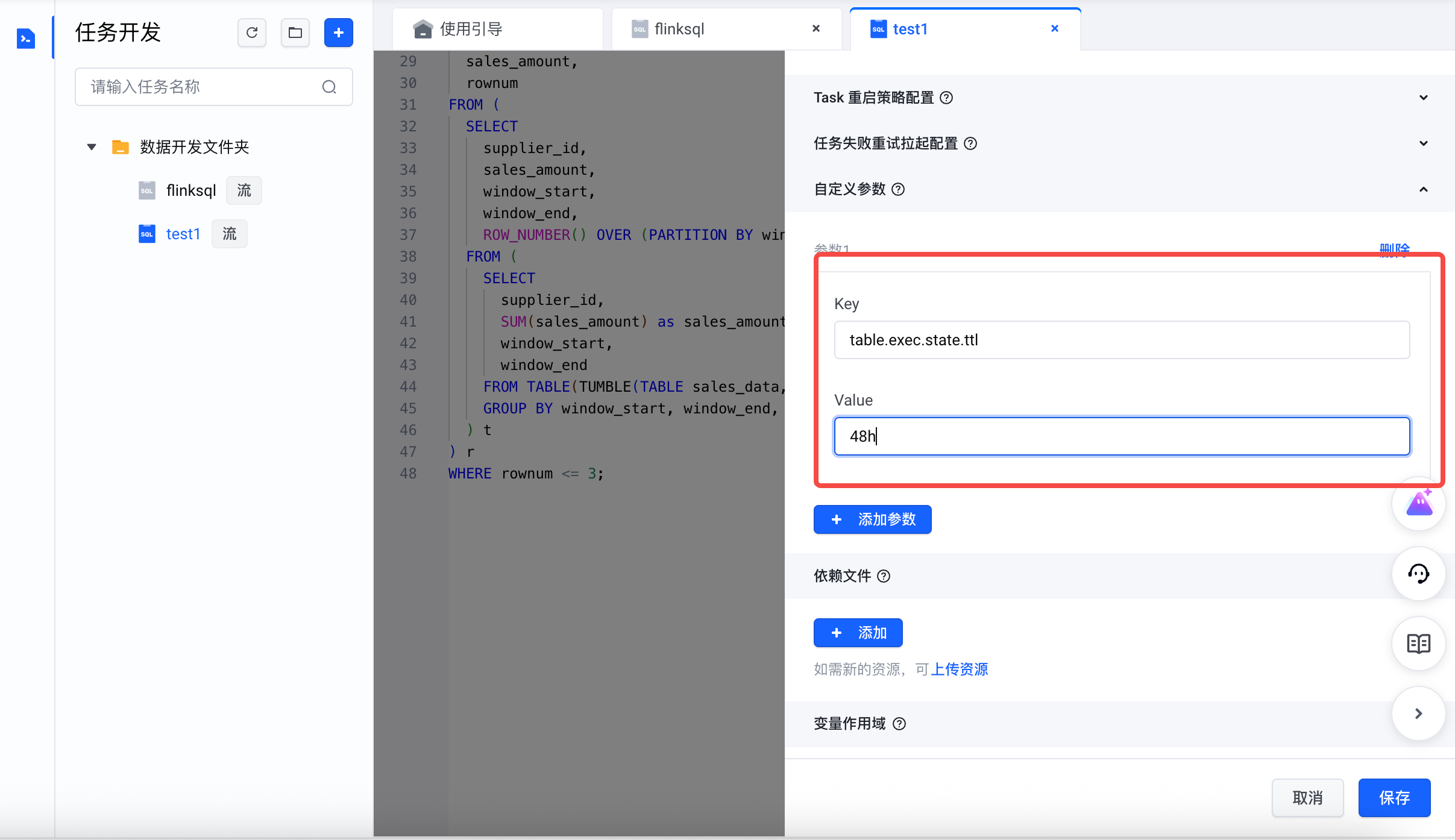Click the blue plus icon to create a task
Screen dimensions: 1455x840
(339, 33)
